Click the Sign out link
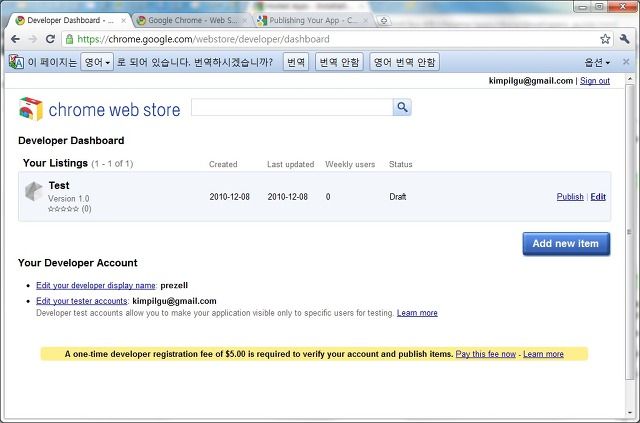 [595, 81]
